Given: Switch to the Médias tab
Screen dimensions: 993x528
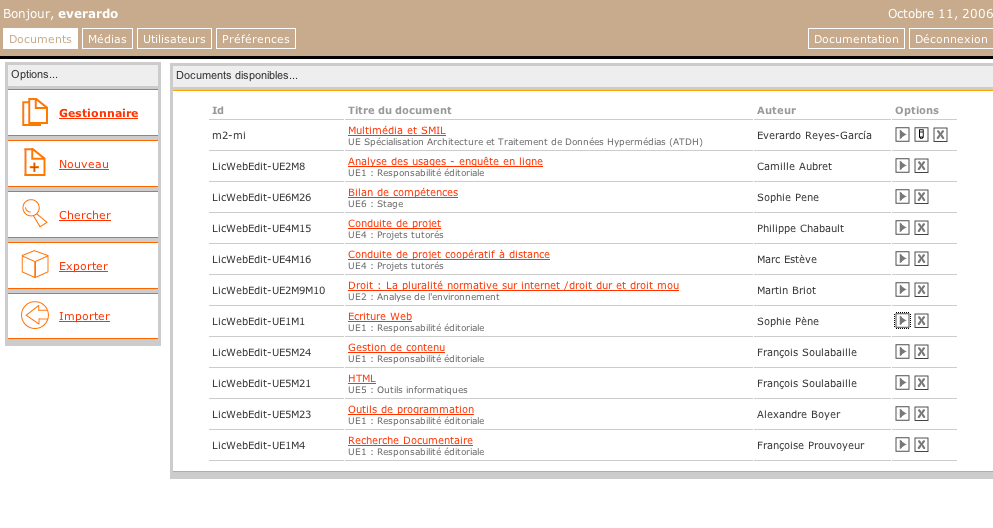Looking at the screenshot, I should (x=107, y=39).
